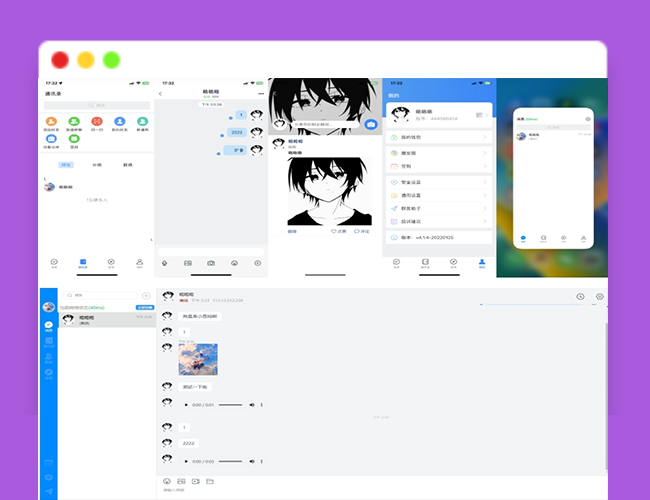Open the settings gear in desktop chat header
650x500 pixels.
tap(599, 297)
